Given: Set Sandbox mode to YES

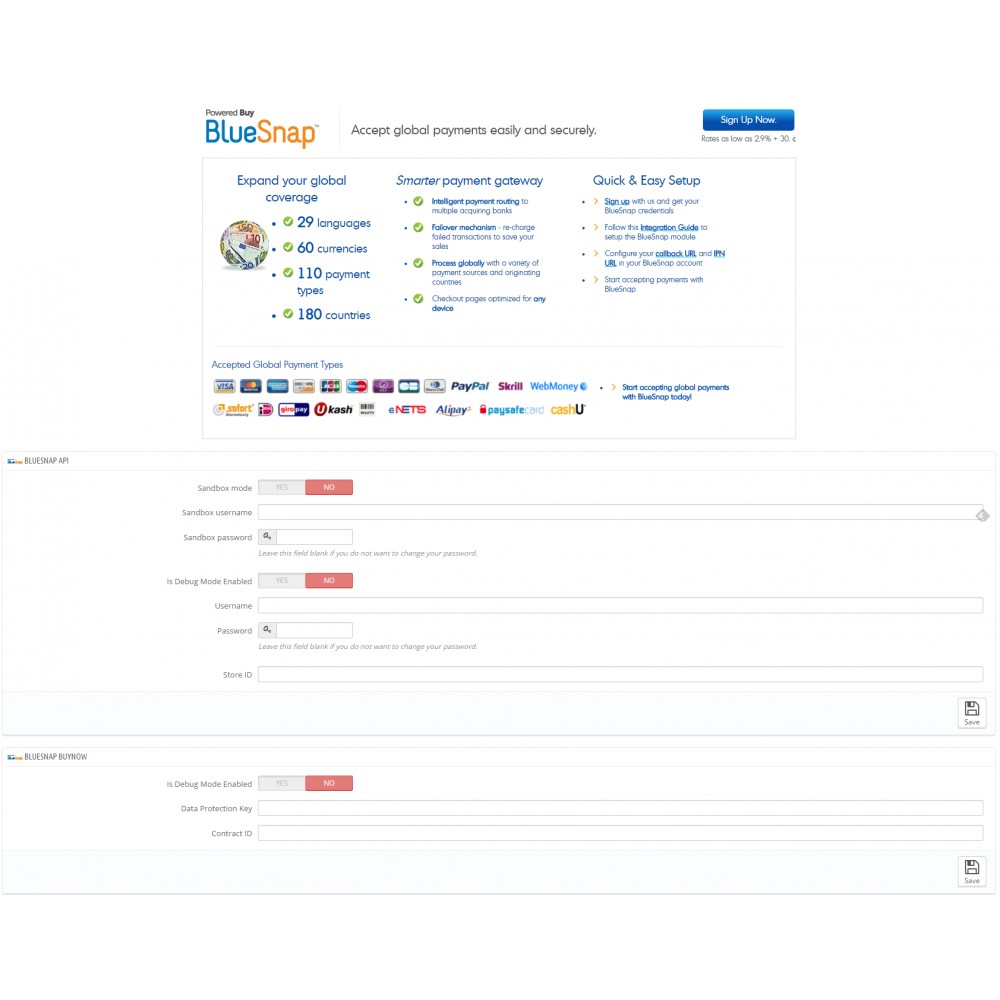Looking at the screenshot, I should [x=282, y=487].
